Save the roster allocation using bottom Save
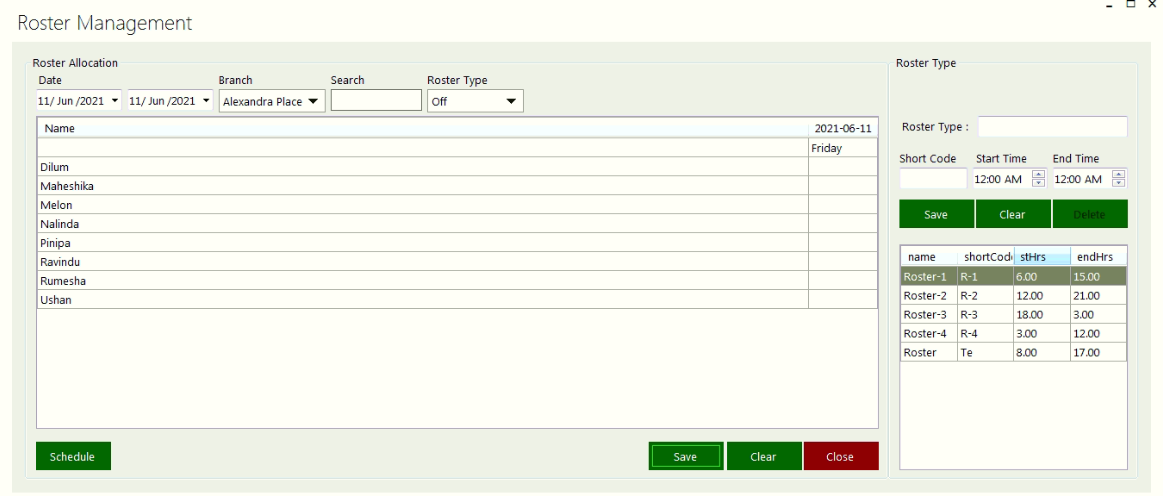1163x496 pixels. click(685, 456)
